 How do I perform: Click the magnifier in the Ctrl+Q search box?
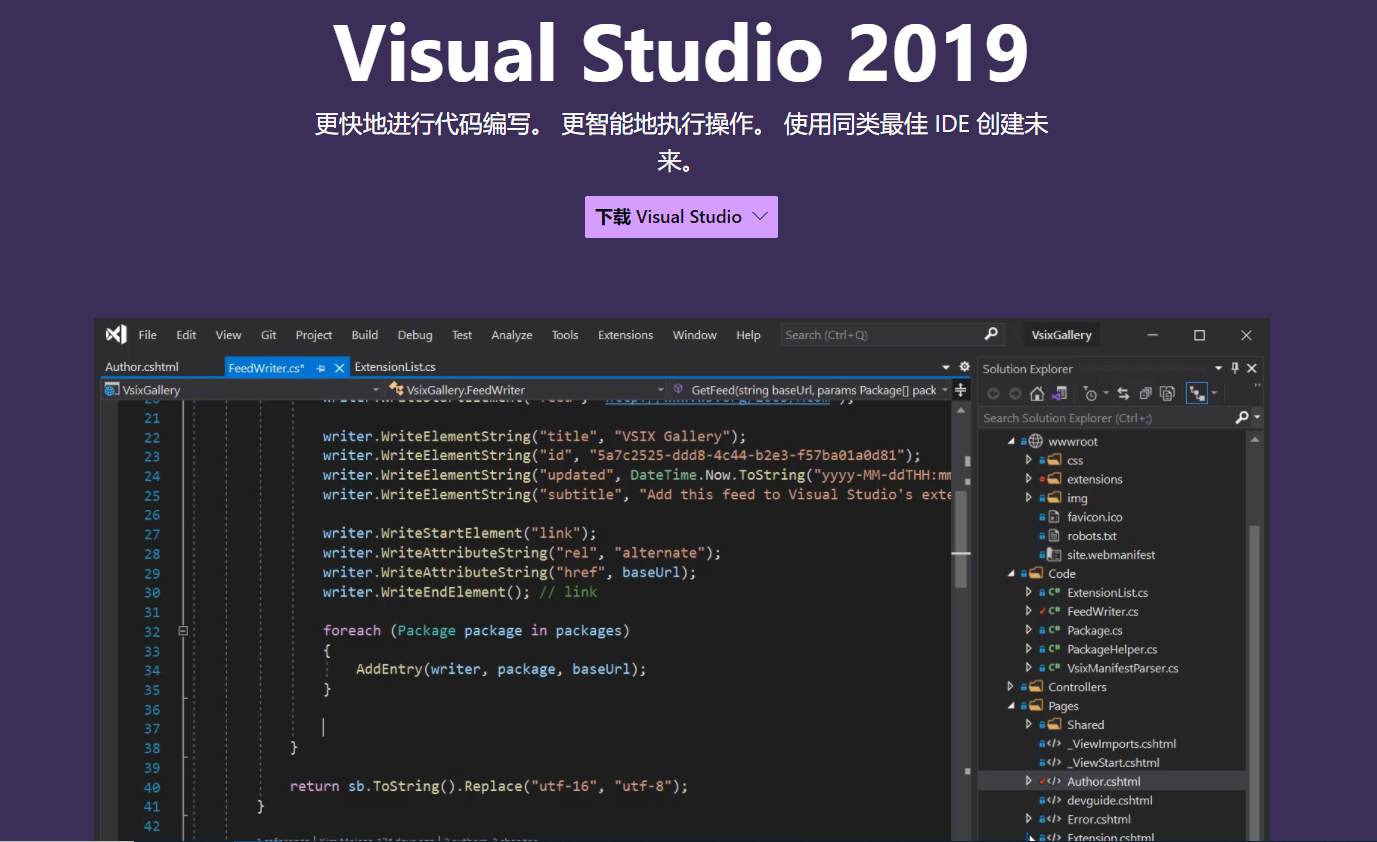(991, 334)
